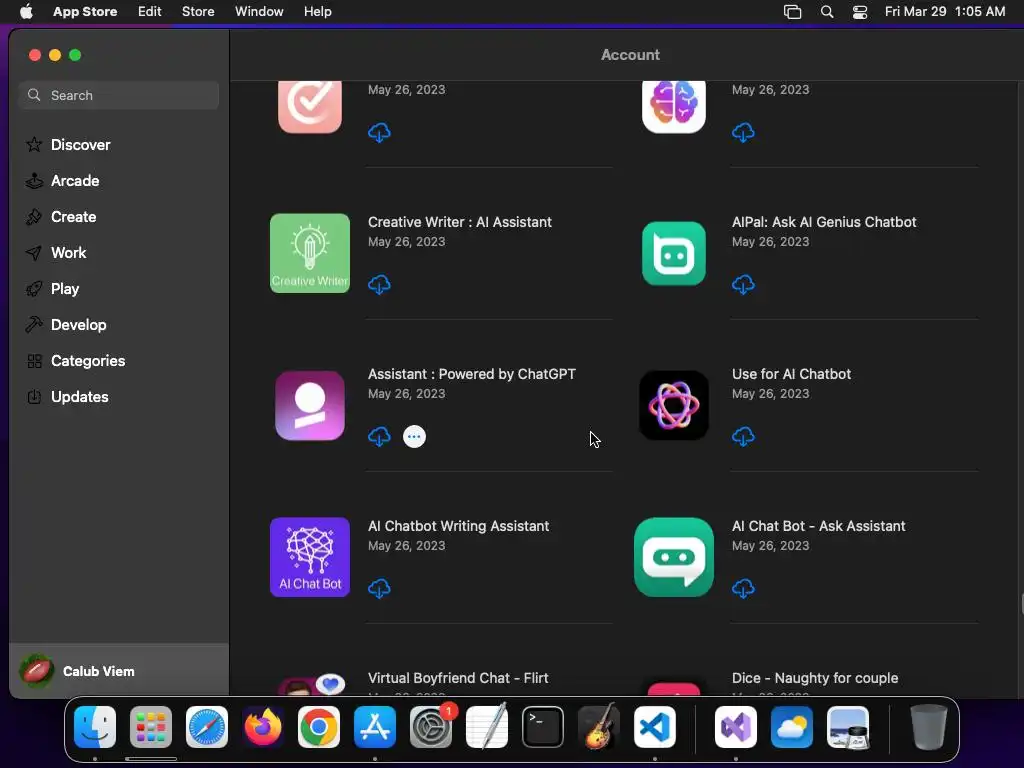1024x768 pixels.
Task: Click App Store icon in the Dock
Action: (x=375, y=727)
